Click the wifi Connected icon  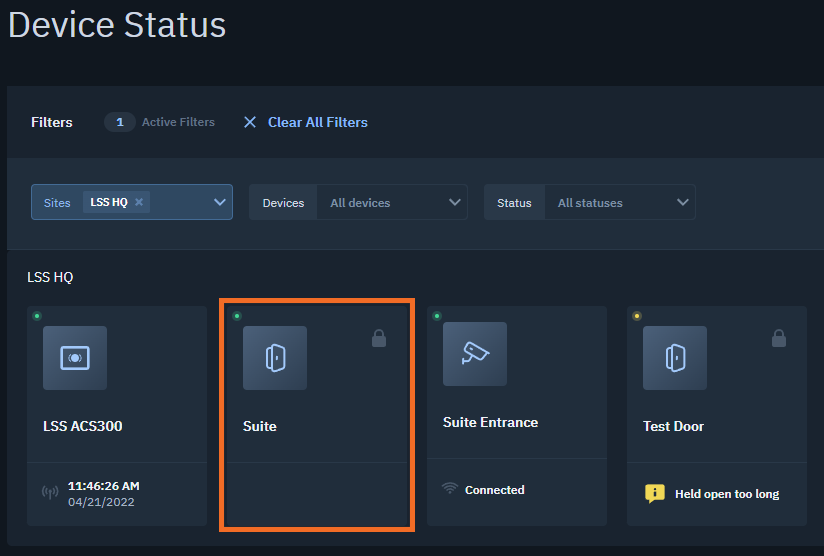click(450, 488)
